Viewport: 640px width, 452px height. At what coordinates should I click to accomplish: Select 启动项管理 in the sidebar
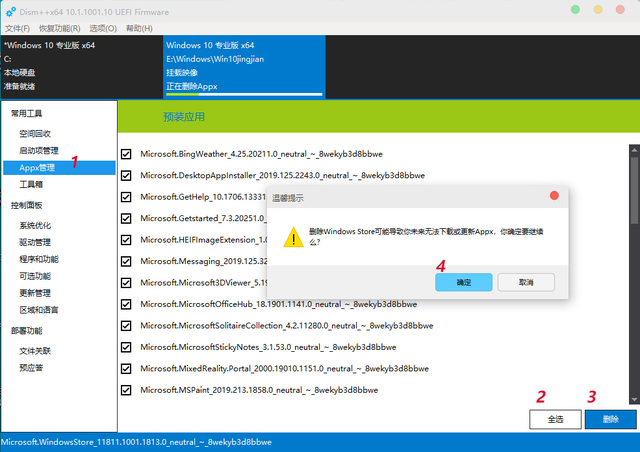[39, 151]
